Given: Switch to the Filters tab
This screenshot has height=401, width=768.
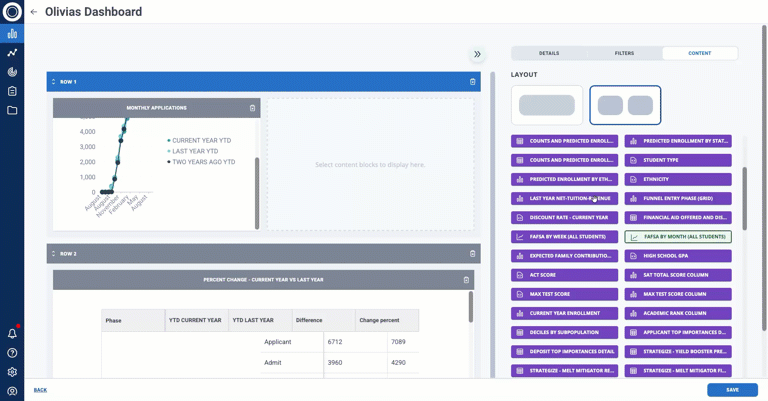Looking at the screenshot, I should [624, 53].
